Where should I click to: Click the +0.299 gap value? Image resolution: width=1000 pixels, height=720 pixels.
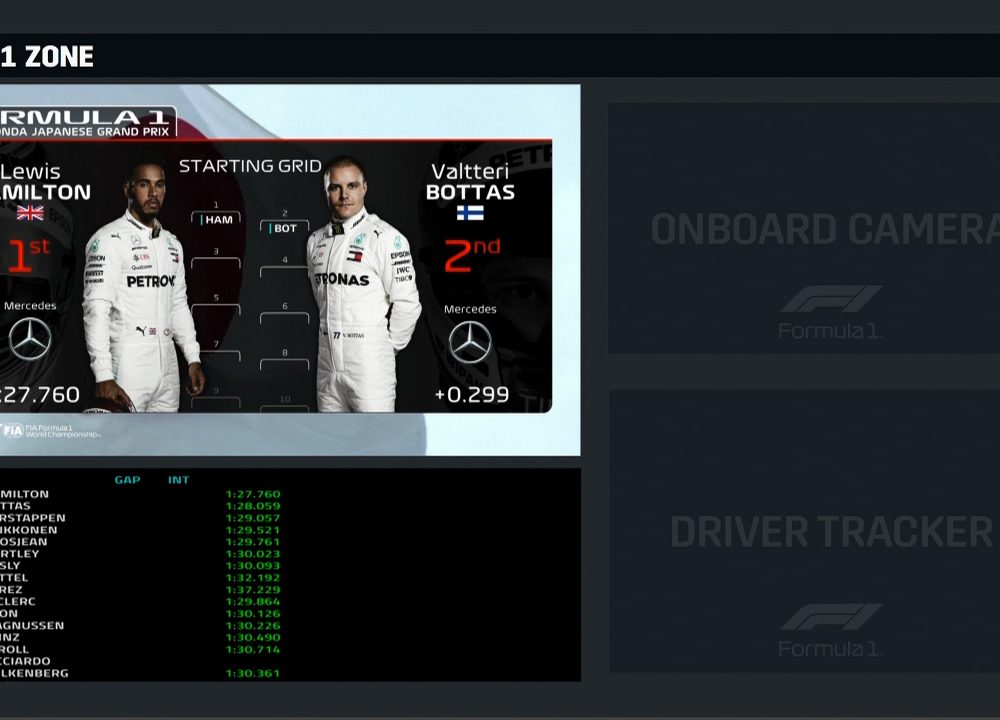[472, 395]
